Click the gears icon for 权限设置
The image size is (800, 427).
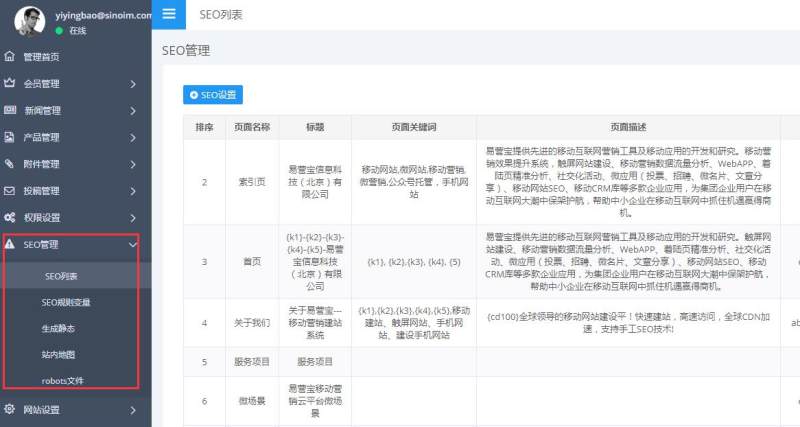pos(10,217)
